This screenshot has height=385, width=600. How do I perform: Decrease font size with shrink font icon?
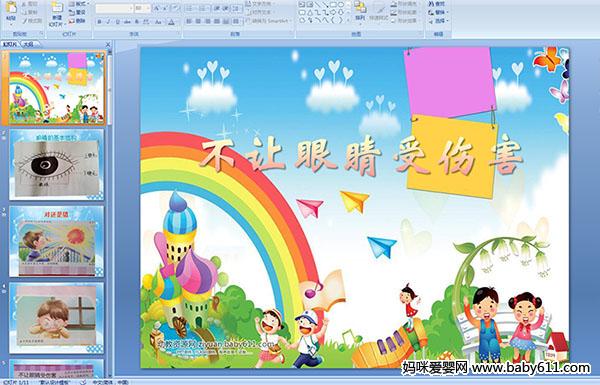(x=166, y=8)
